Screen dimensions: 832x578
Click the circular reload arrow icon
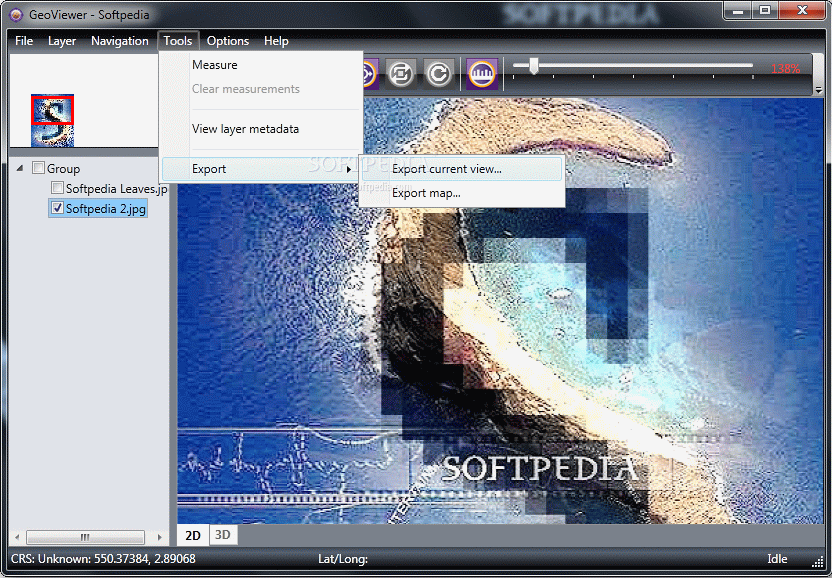tap(438, 74)
